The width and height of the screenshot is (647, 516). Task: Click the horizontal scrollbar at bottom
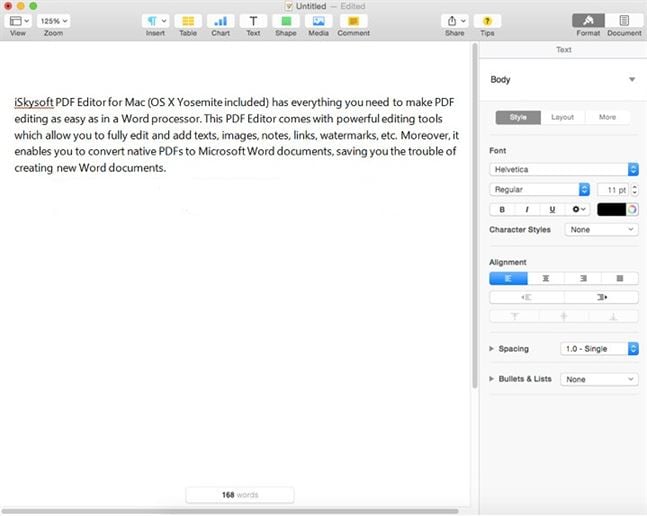pyautogui.click(x=230, y=511)
